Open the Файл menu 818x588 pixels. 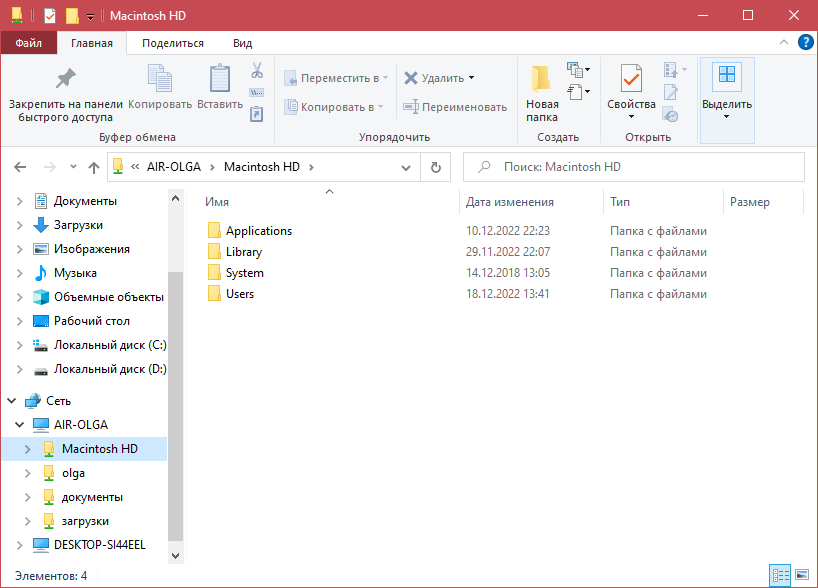pos(28,43)
